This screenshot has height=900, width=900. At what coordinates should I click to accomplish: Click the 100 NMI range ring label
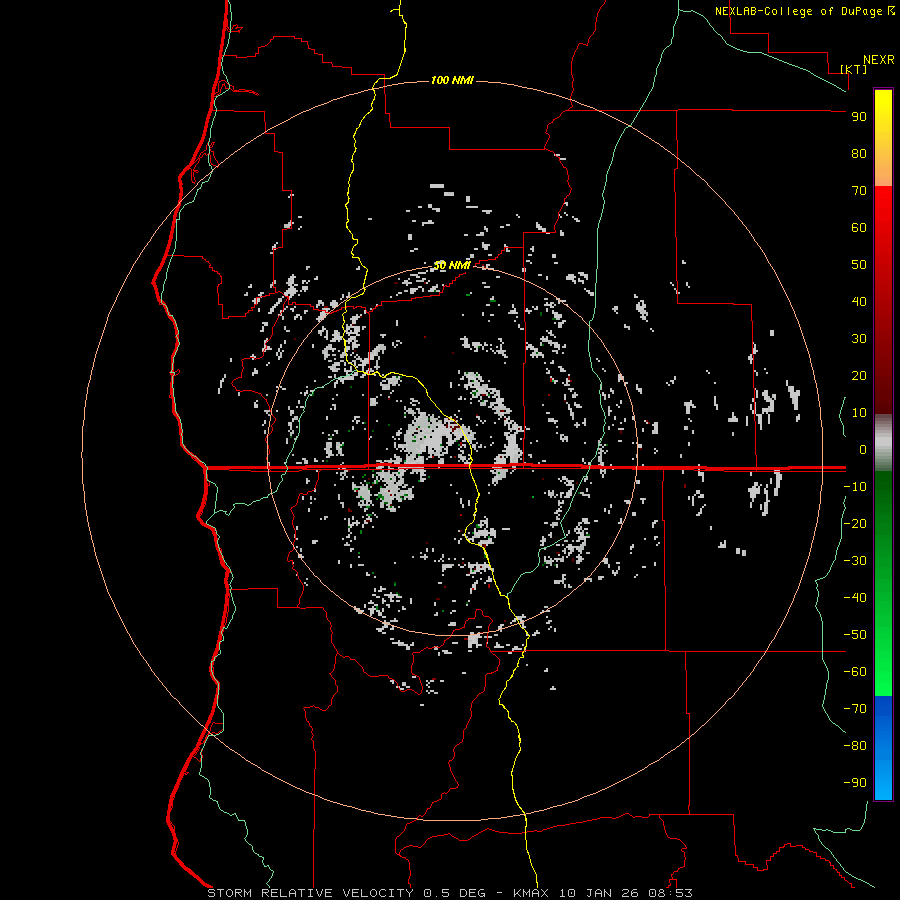(452, 80)
